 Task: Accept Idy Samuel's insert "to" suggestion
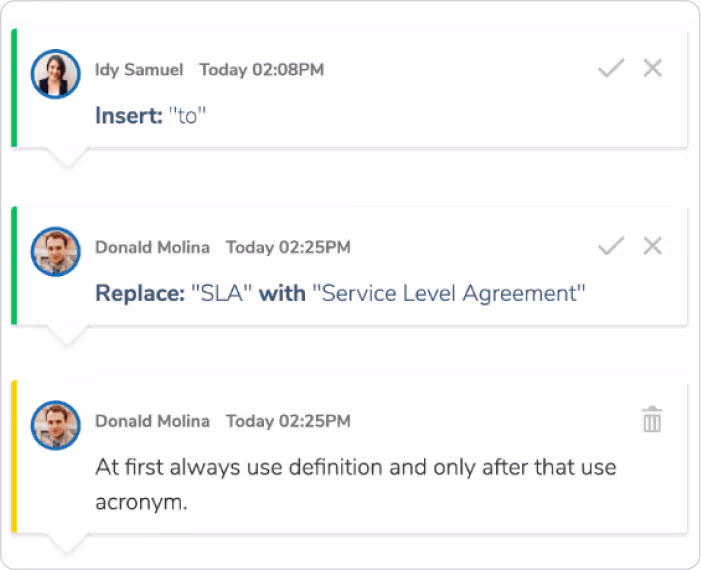click(610, 69)
